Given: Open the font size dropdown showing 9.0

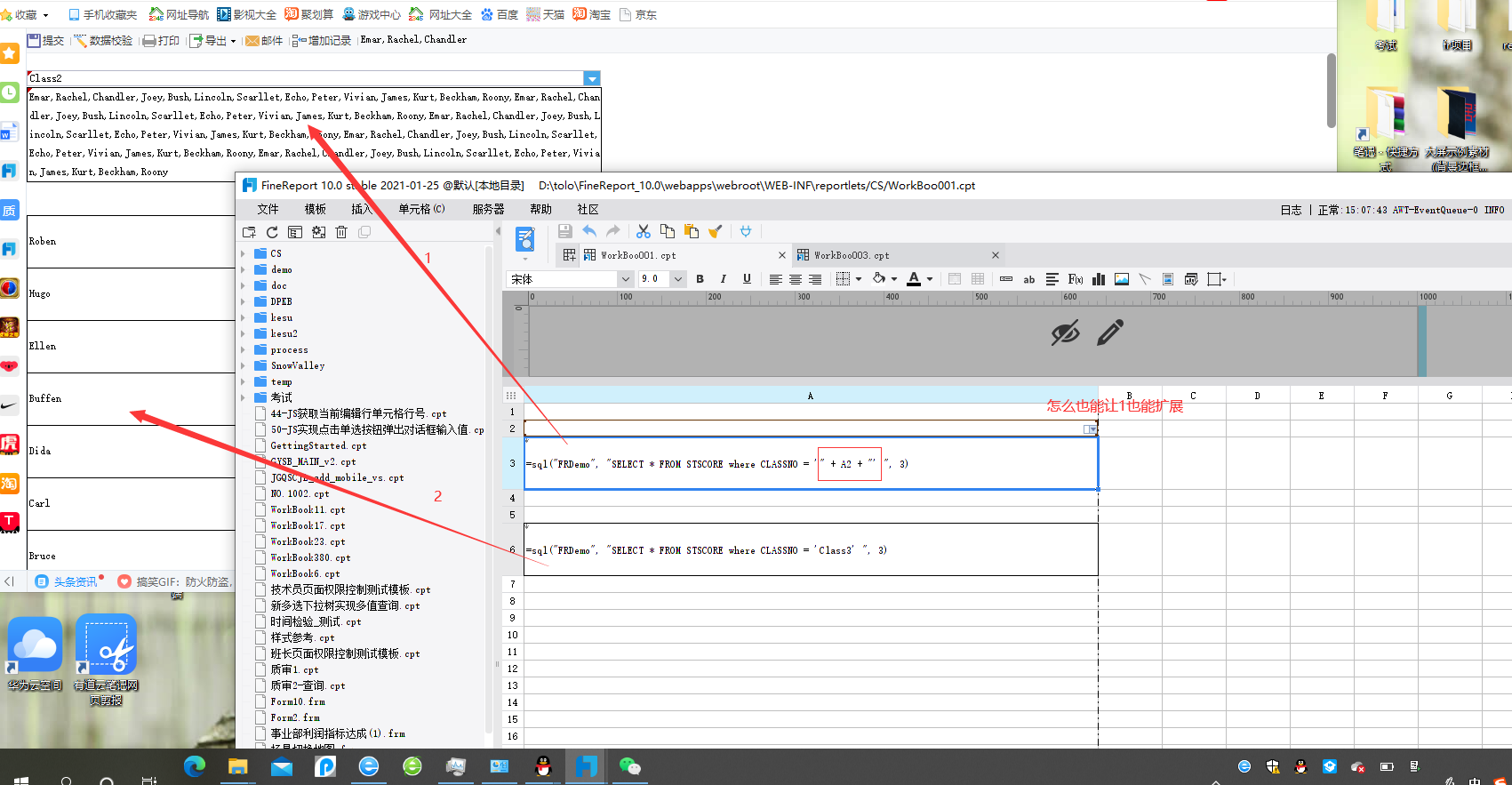Looking at the screenshot, I should 678,279.
